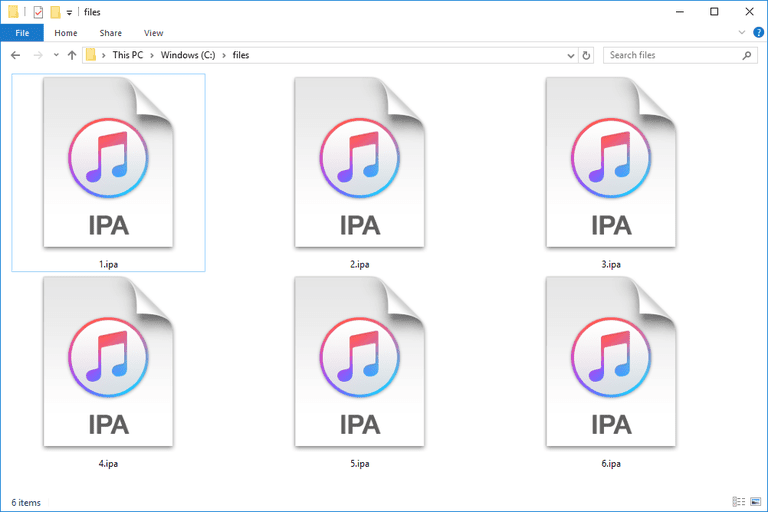This screenshot has width=768, height=512.
Task: Expand the ribbon with the chevron
Action: pyautogui.click(x=742, y=32)
